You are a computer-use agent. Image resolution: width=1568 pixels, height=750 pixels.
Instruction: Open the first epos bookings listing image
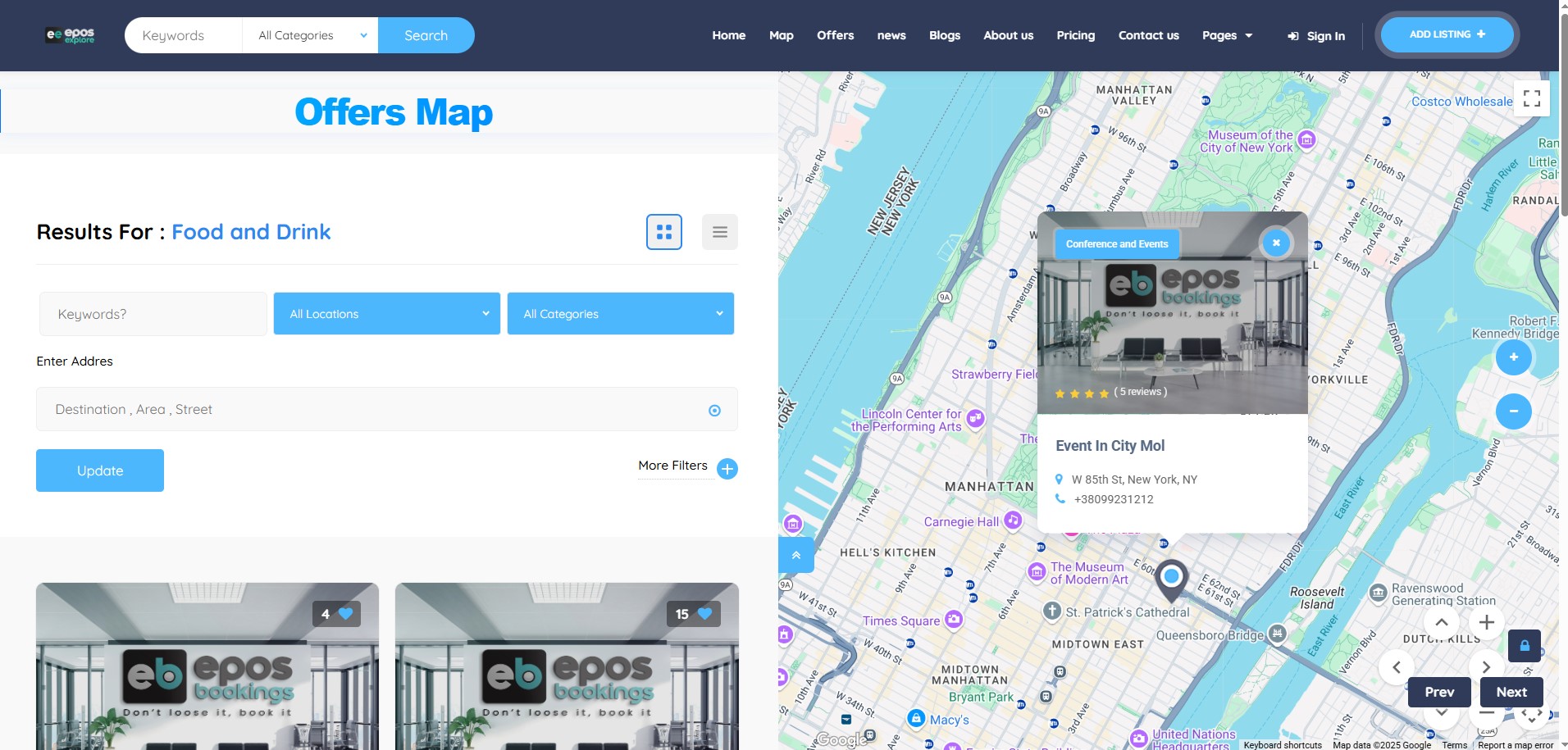207,666
